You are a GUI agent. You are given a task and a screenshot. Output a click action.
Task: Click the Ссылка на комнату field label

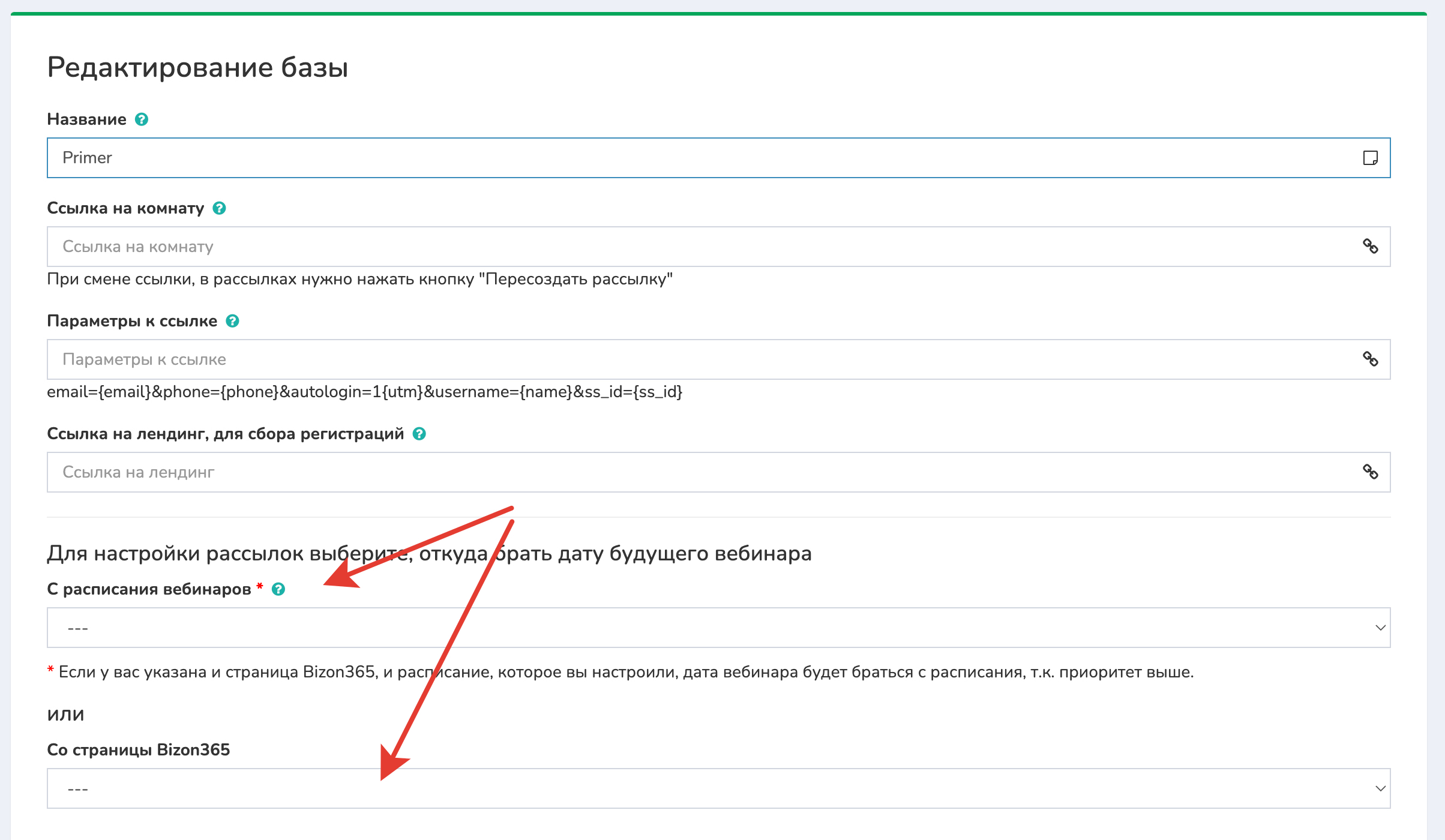125,208
